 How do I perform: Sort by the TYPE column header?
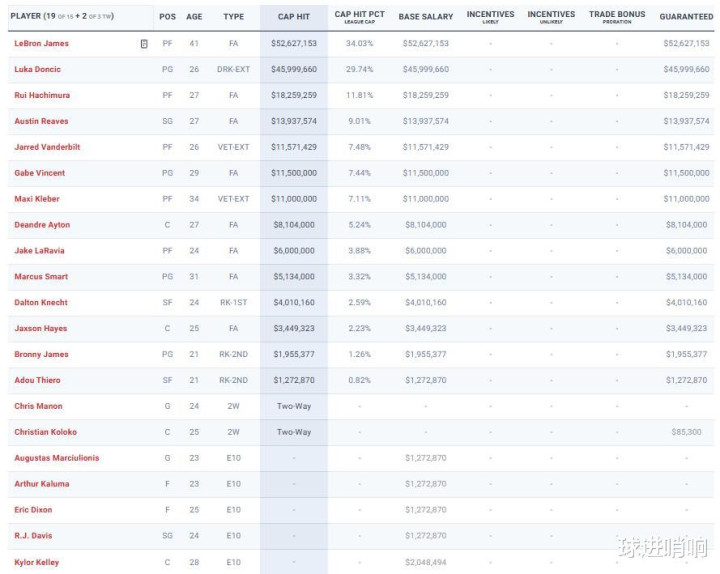click(233, 17)
